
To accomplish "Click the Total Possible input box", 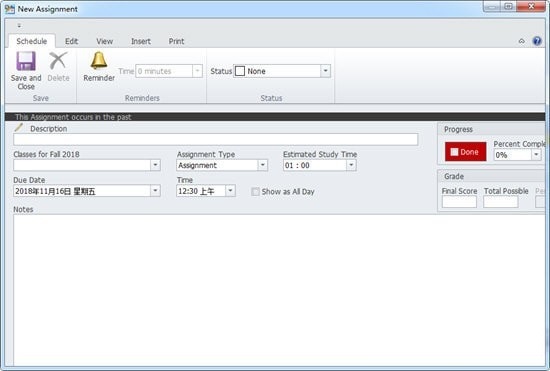I will pyautogui.click(x=501, y=202).
